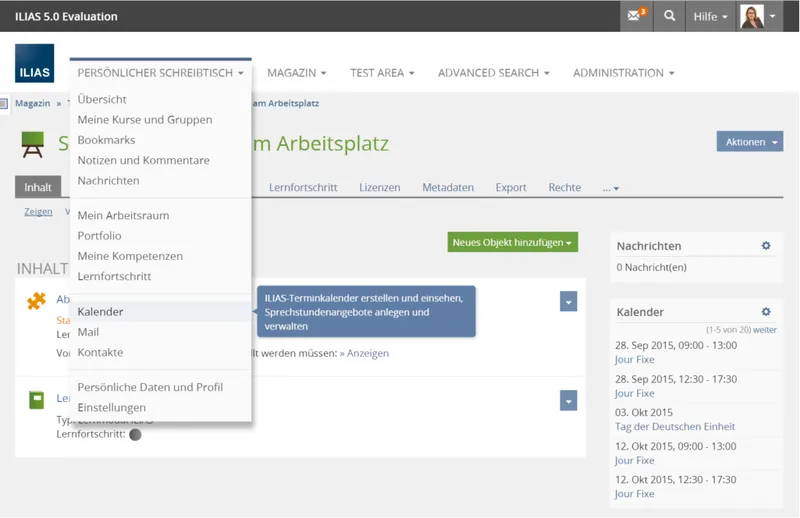Switch to the Lizenzen tab
Viewport: 800px width, 518px height.
(x=380, y=187)
